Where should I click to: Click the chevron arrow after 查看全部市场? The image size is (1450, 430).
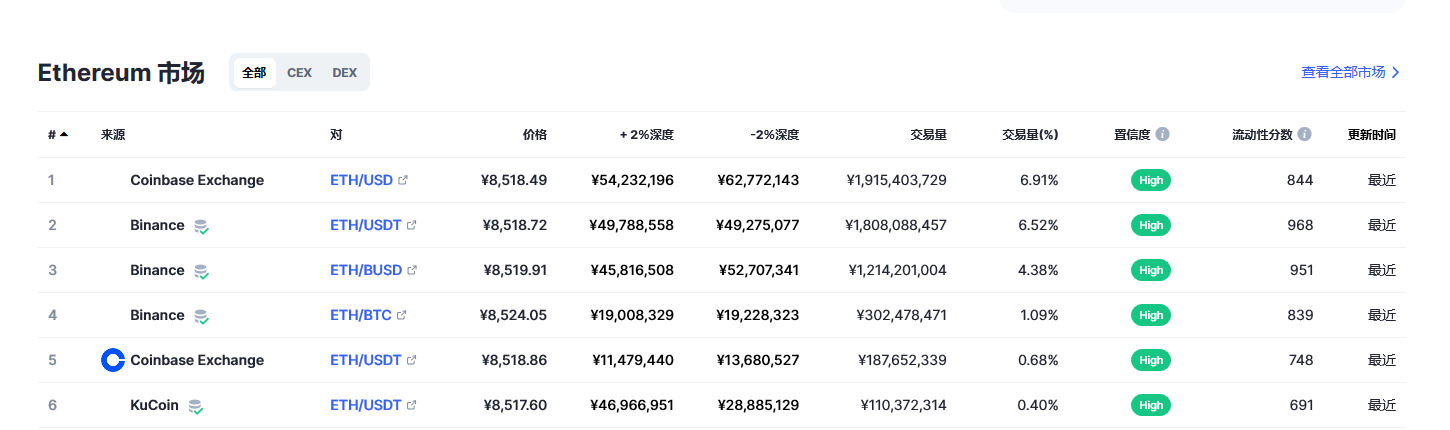pos(1396,72)
